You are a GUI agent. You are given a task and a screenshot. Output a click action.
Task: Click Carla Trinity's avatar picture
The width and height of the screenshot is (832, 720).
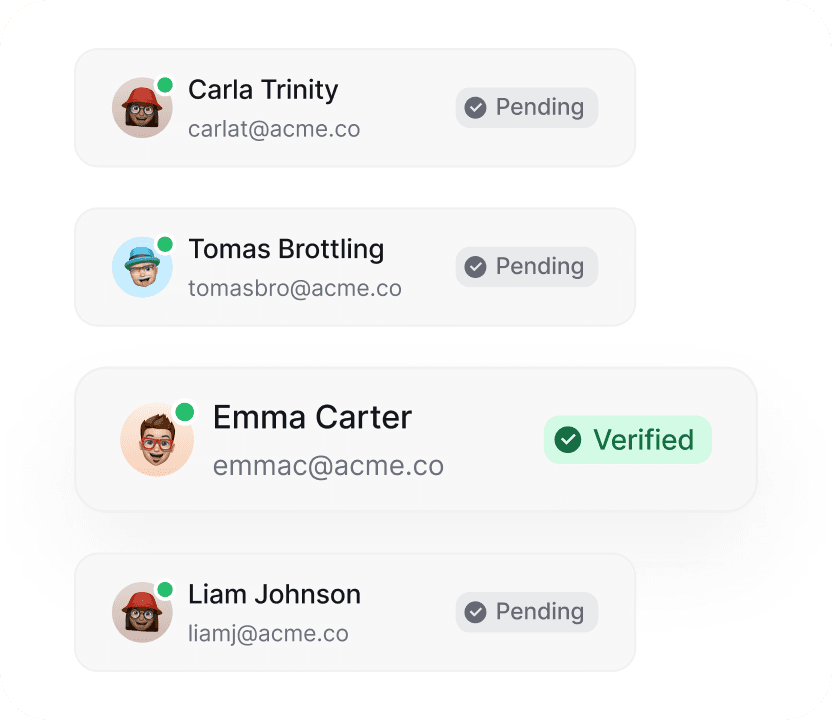pos(142,108)
